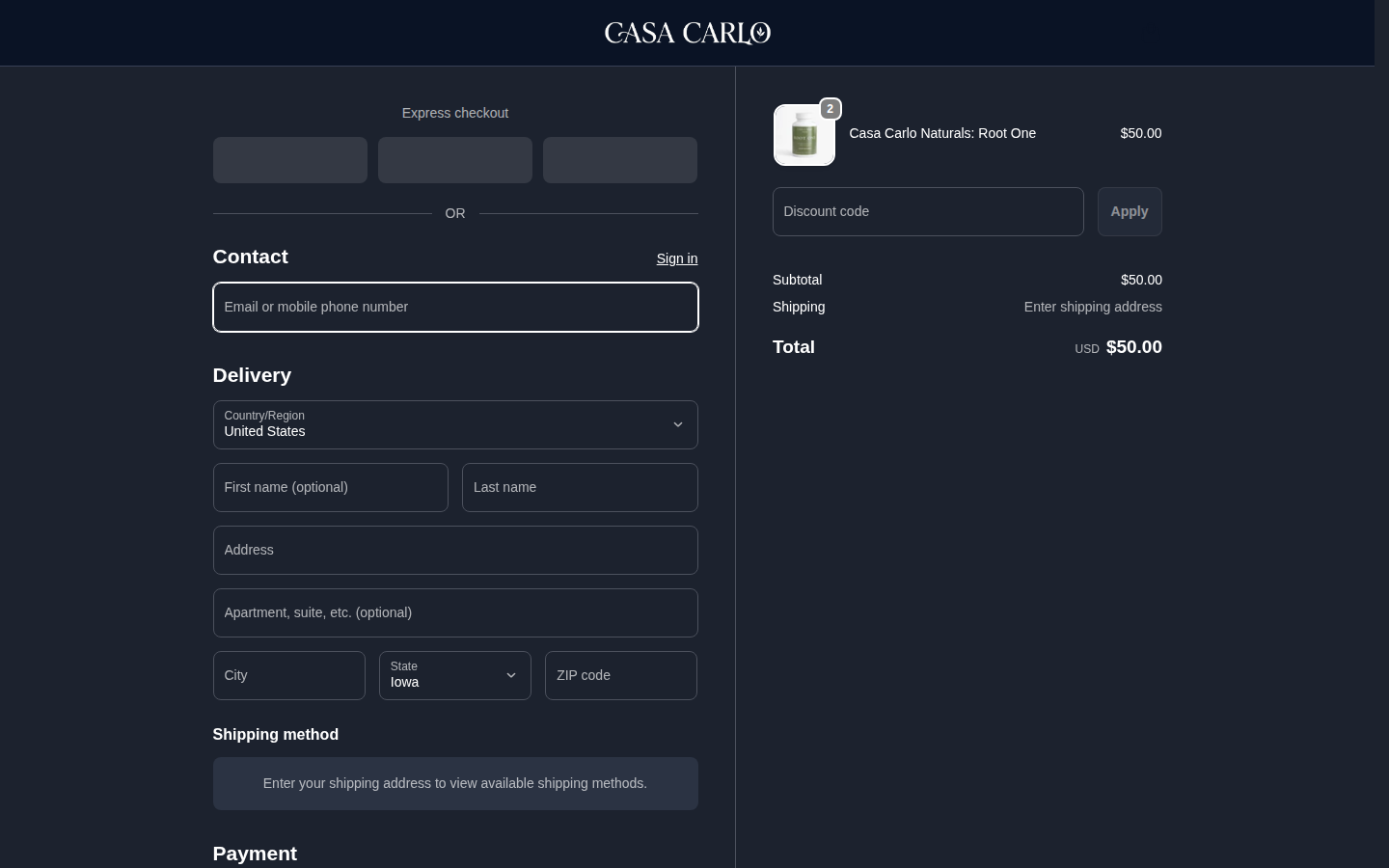Viewport: 1389px width, 868px height.
Task: Focus the Last name field
Action: click(580, 487)
